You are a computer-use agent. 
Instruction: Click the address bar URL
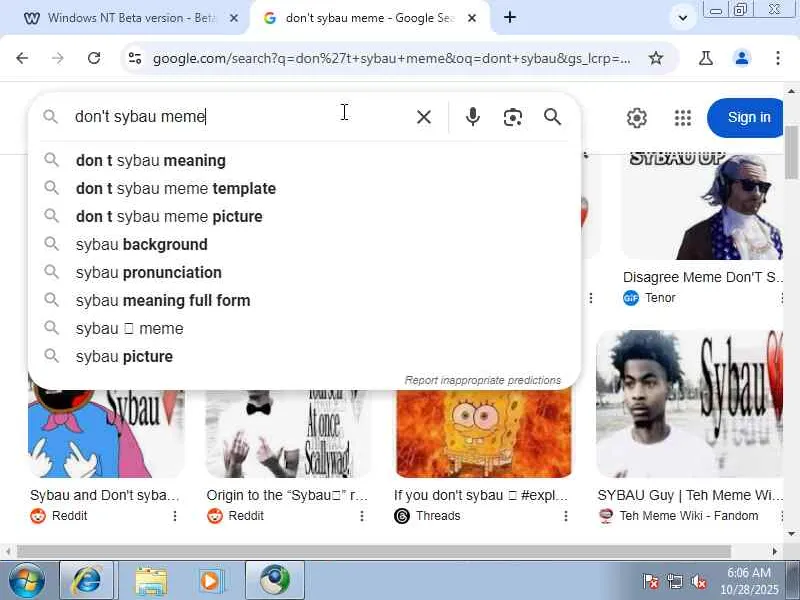[391, 58]
